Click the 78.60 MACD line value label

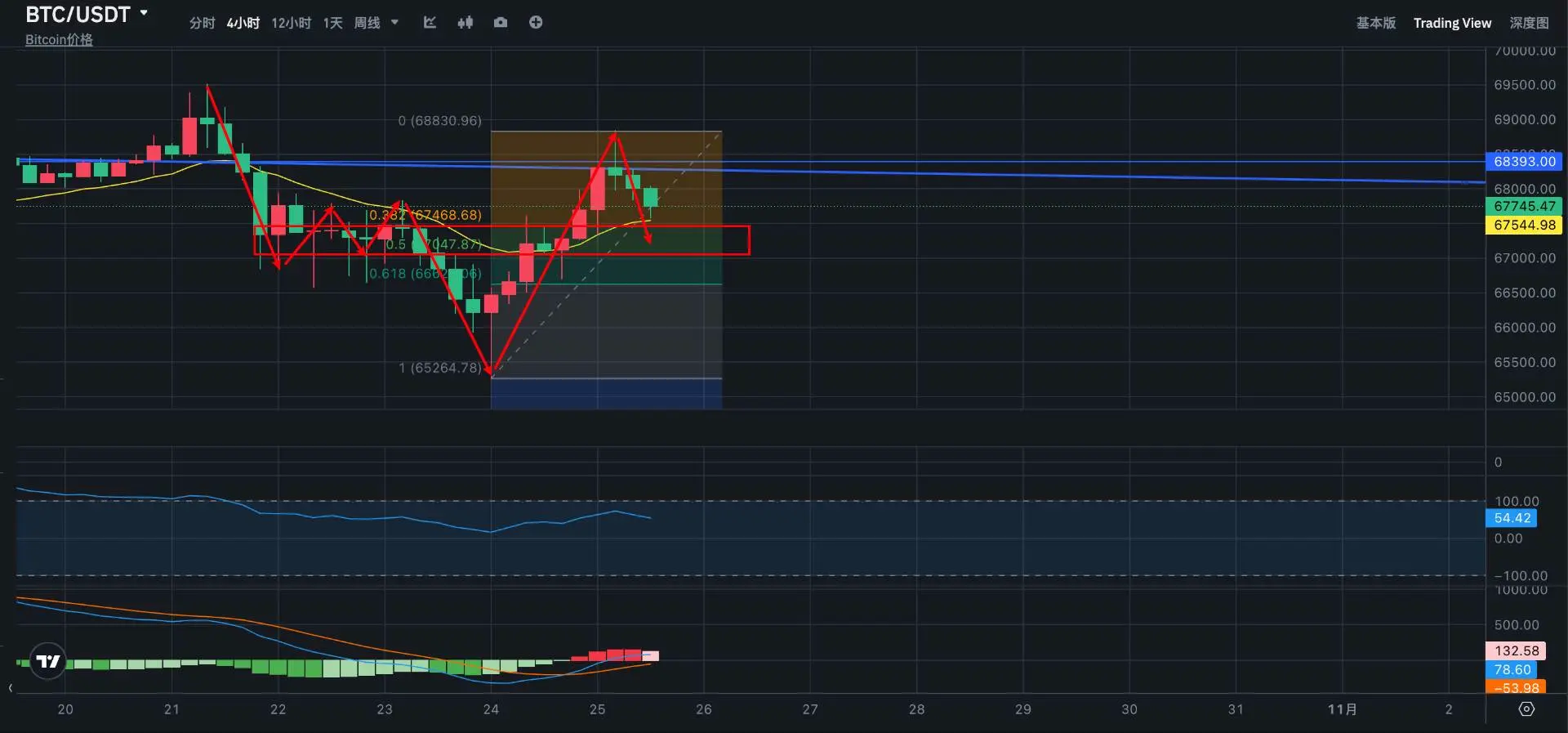point(1512,669)
